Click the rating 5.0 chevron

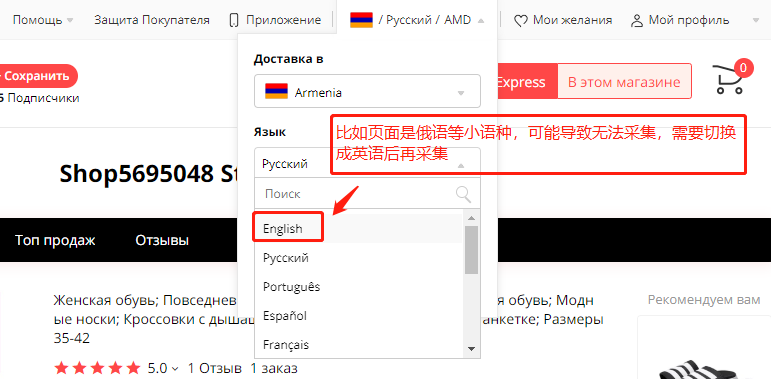pos(176,368)
